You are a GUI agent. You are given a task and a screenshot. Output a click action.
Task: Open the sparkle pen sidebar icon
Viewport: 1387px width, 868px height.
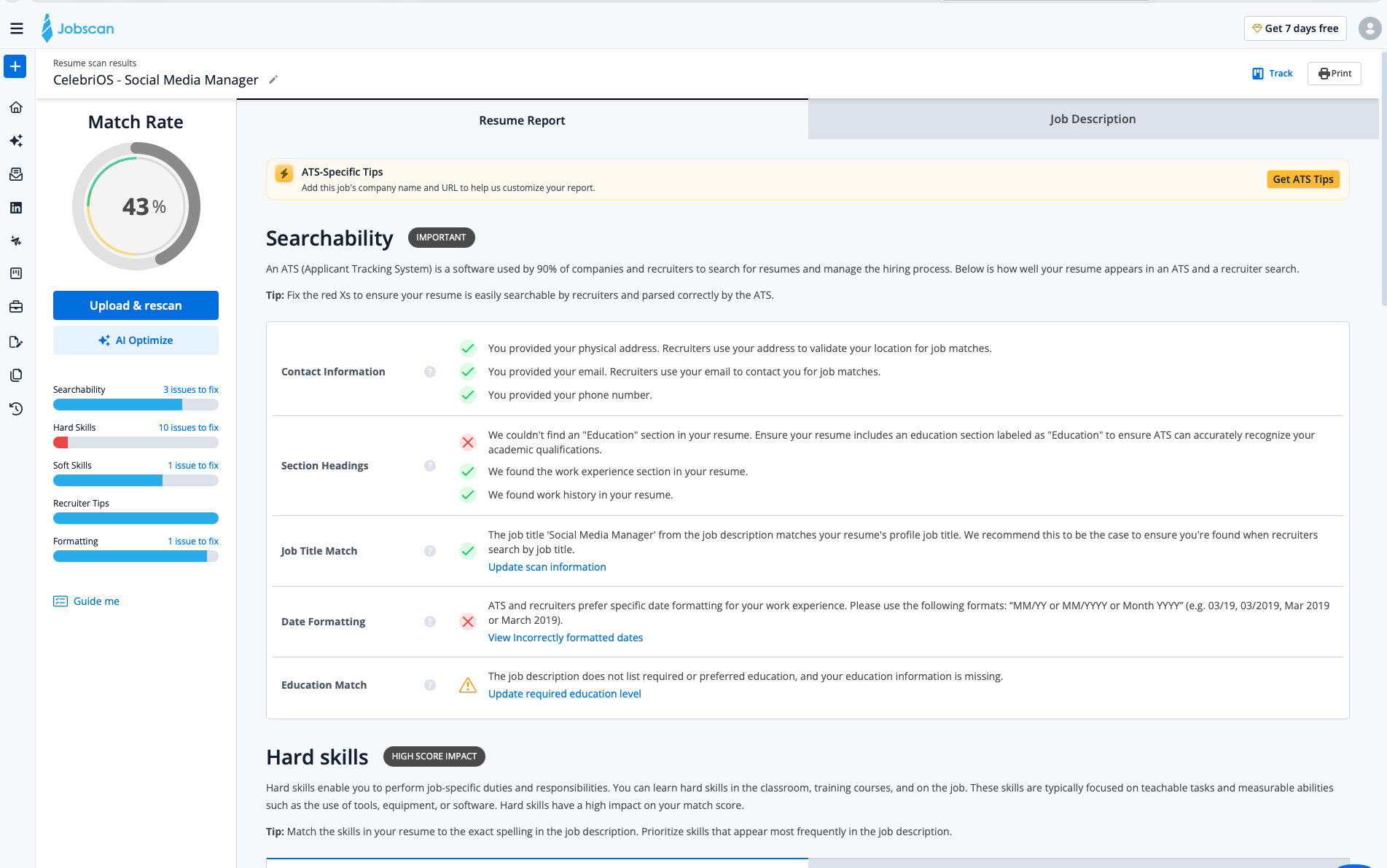click(16, 241)
